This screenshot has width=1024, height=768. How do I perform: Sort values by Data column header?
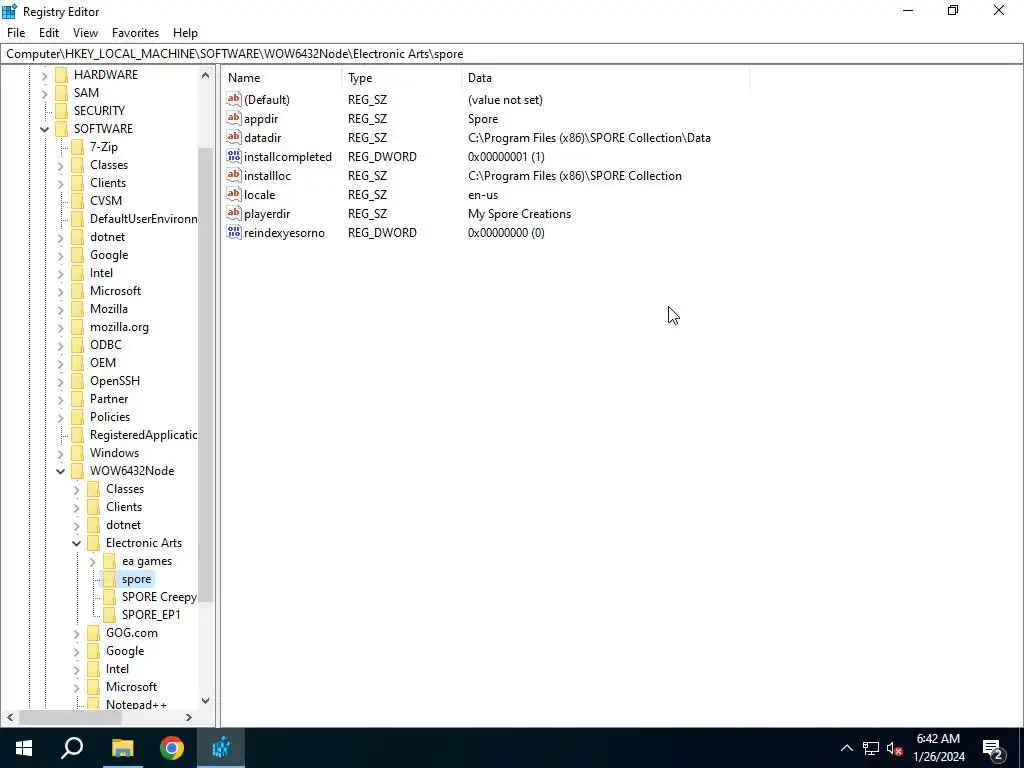pyautogui.click(x=605, y=78)
